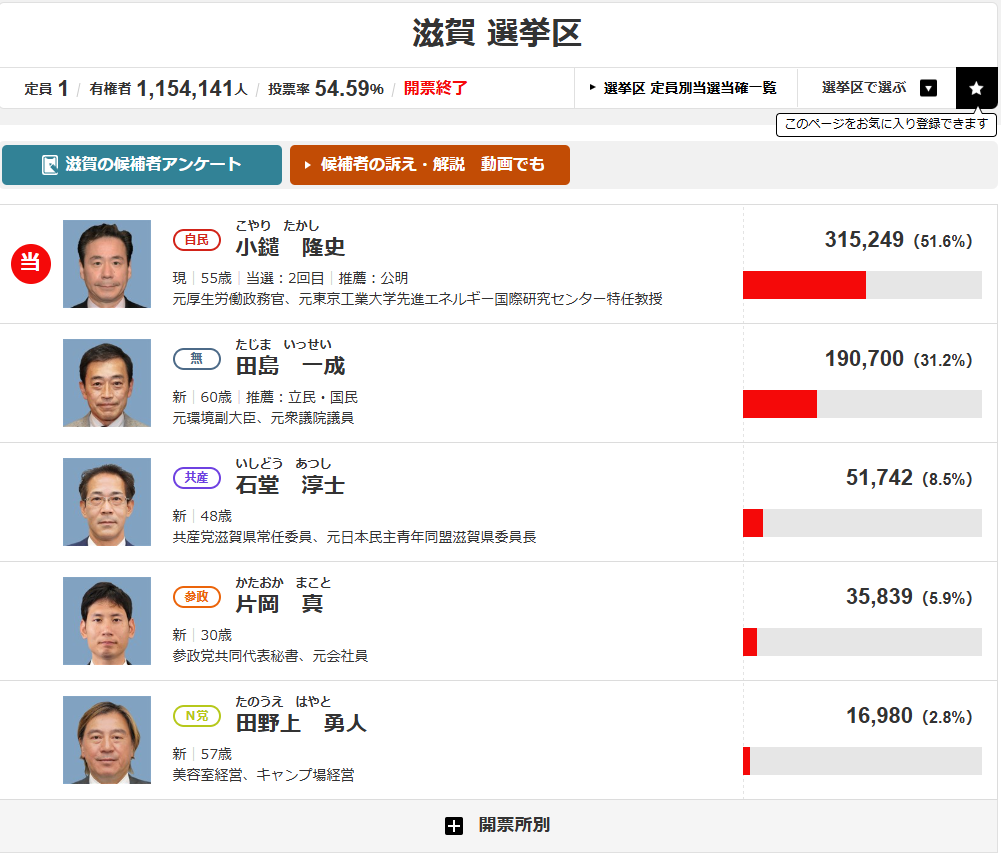Click 候補者の訴え・解説 動画でも button
Screen dimensions: 1001x859
point(430,165)
